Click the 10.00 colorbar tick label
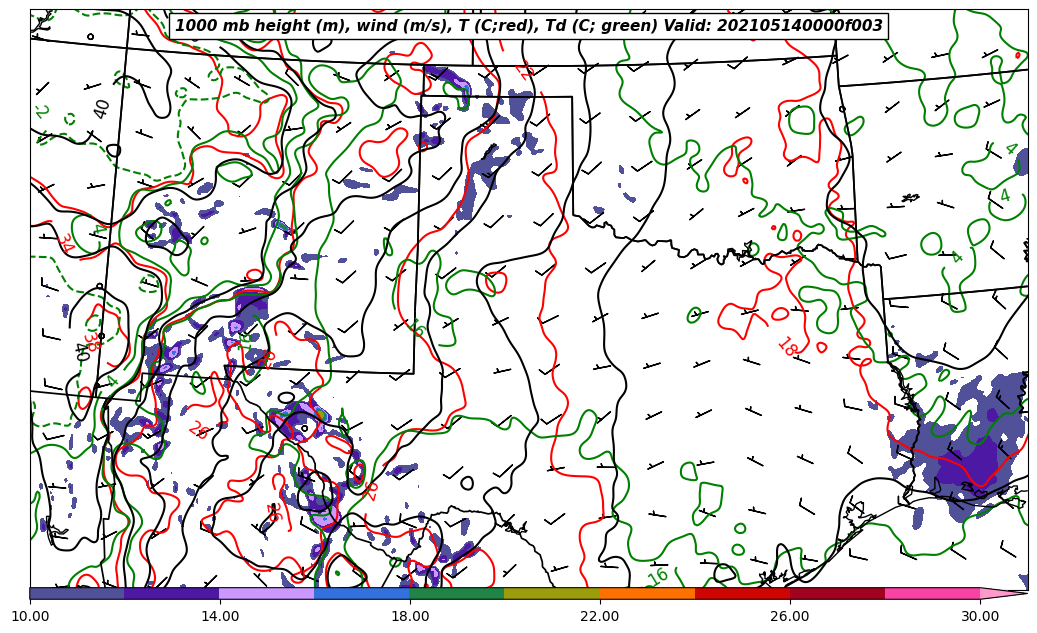The image size is (1037, 633). tap(30, 617)
